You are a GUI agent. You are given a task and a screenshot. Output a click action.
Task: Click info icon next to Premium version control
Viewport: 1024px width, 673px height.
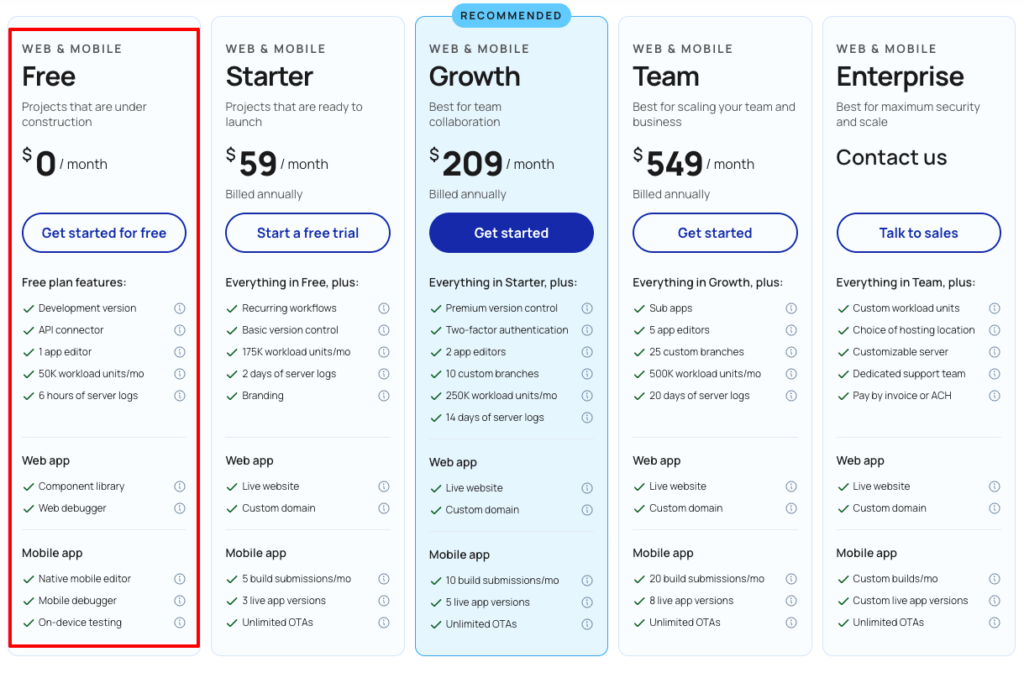[587, 308]
